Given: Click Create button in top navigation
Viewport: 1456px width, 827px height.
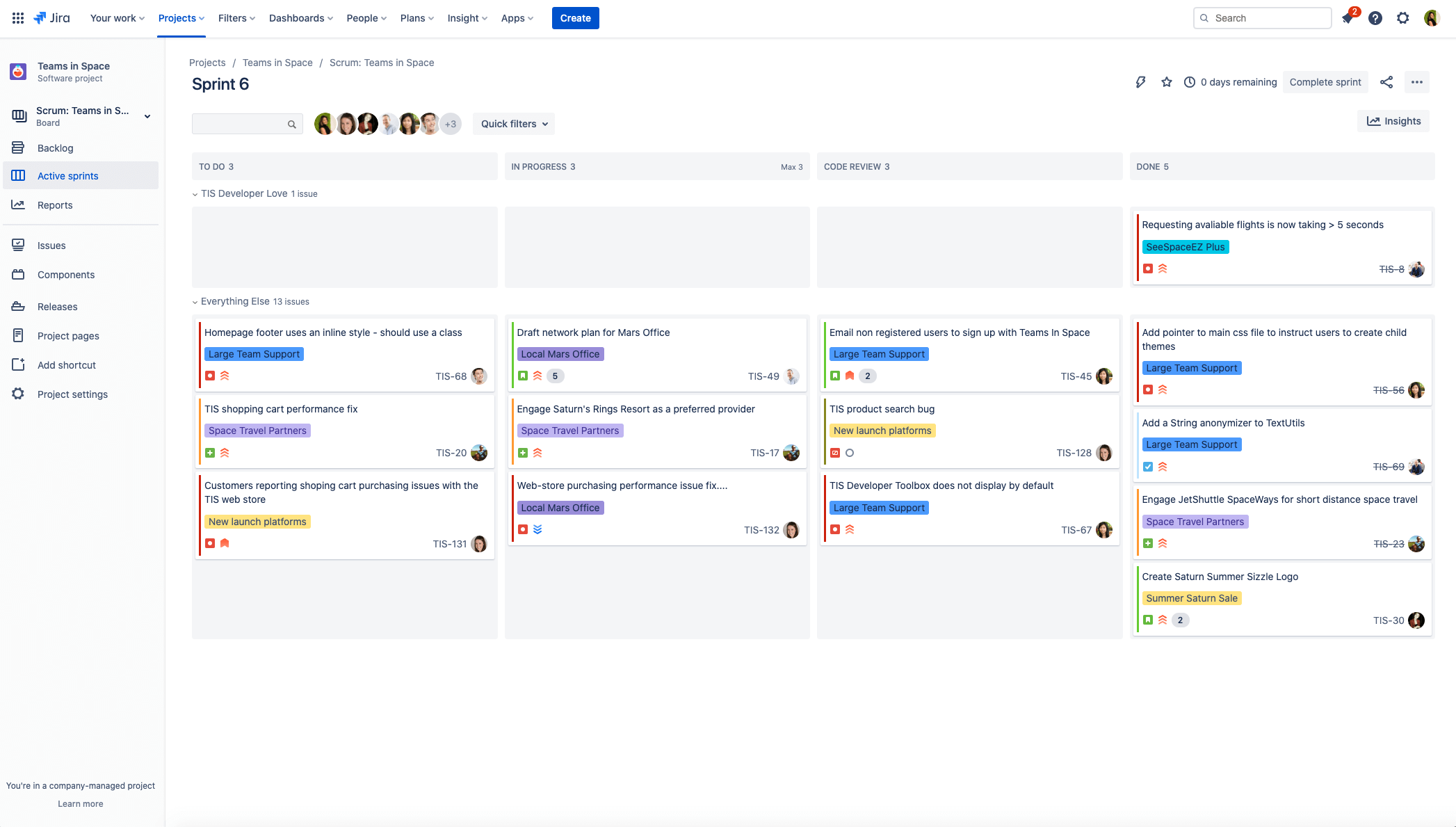Looking at the screenshot, I should 575,18.
